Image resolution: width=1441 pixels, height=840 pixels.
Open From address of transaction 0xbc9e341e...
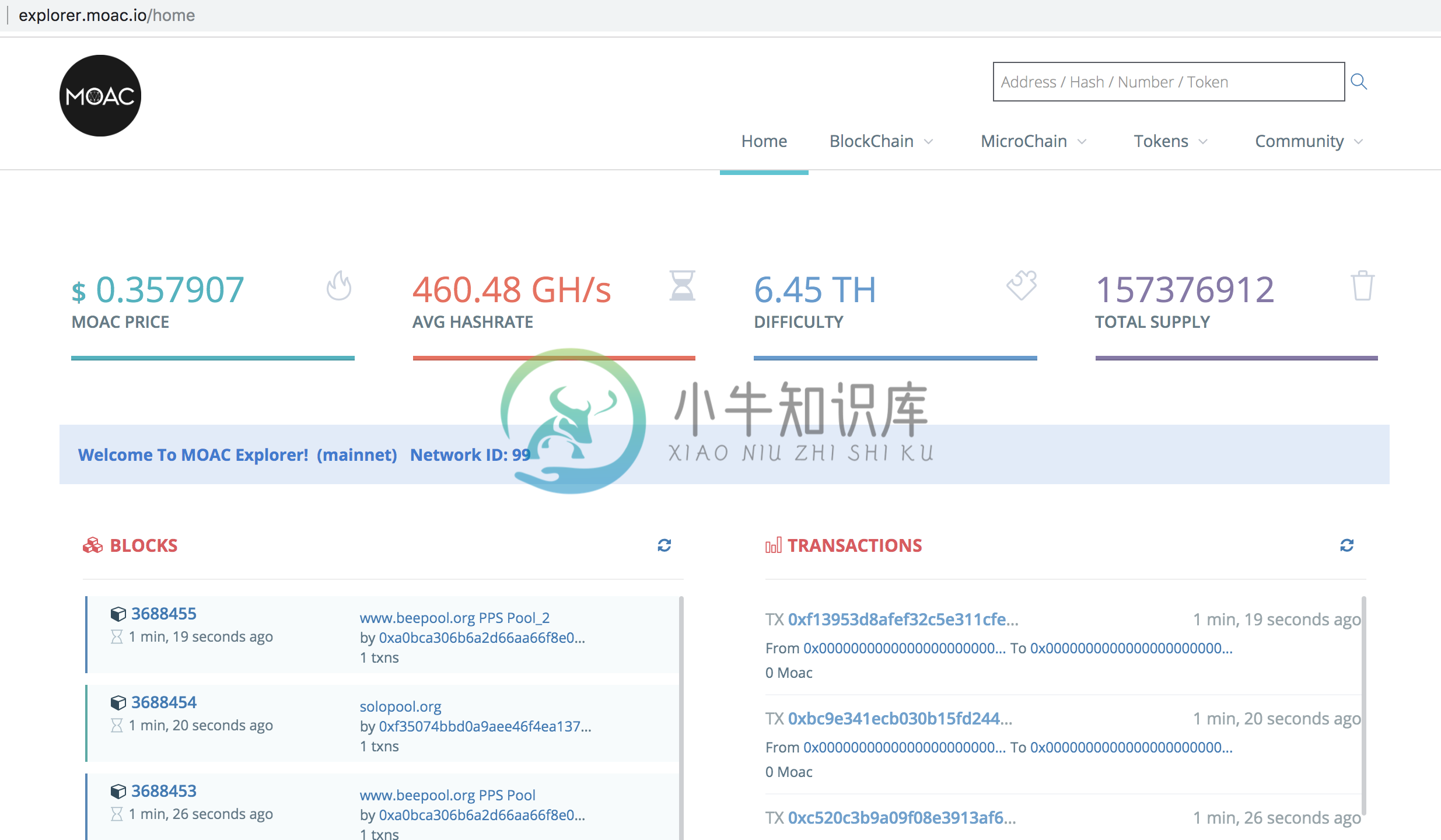point(904,747)
